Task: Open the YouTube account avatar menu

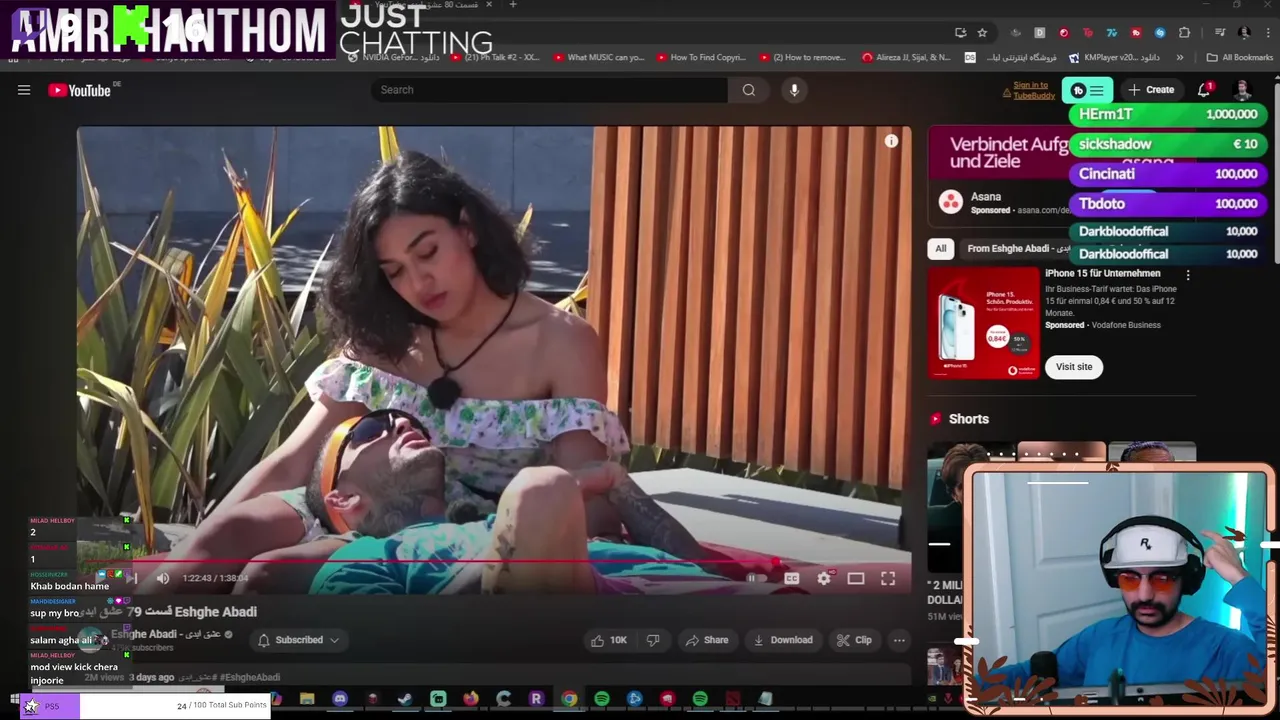Action: (x=1243, y=90)
